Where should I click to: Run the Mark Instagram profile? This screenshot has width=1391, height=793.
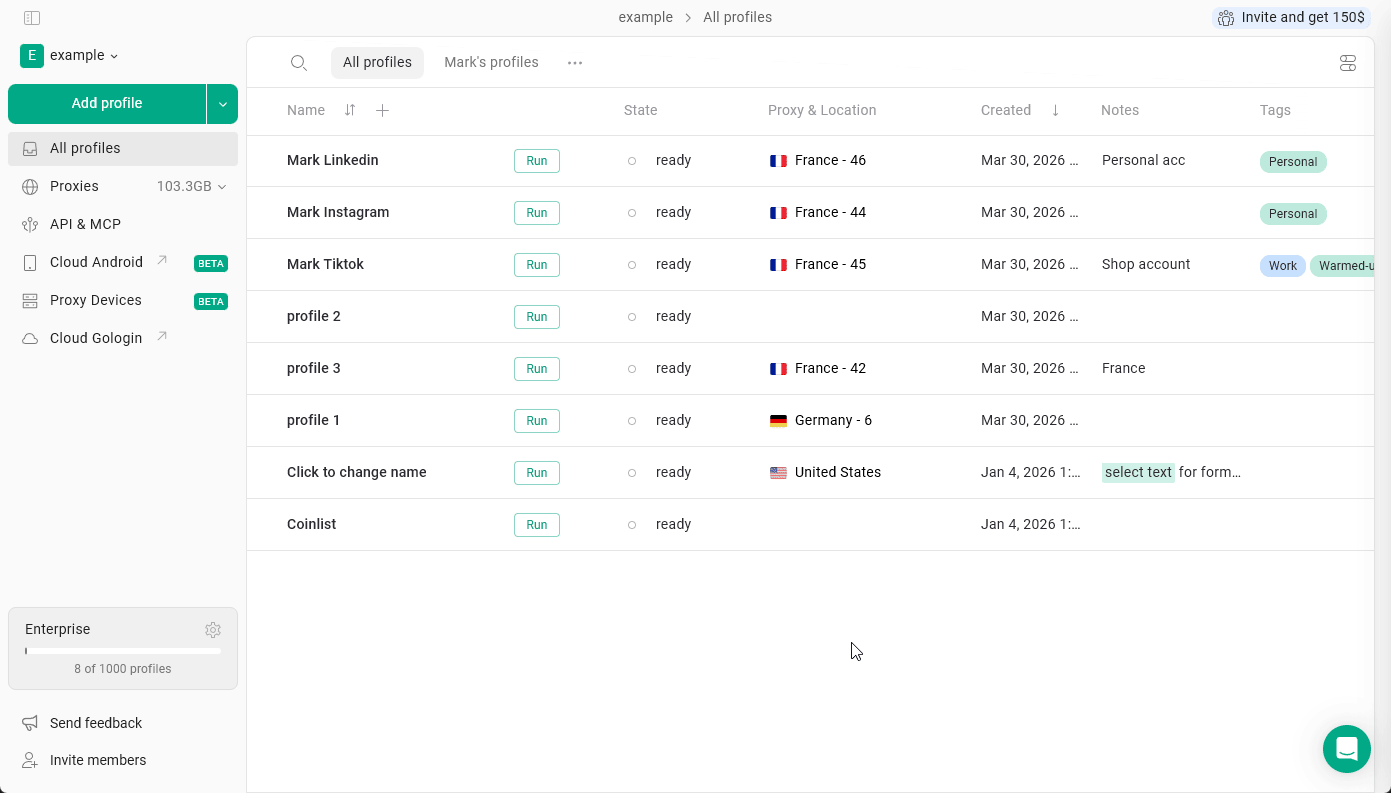pyautogui.click(x=537, y=213)
